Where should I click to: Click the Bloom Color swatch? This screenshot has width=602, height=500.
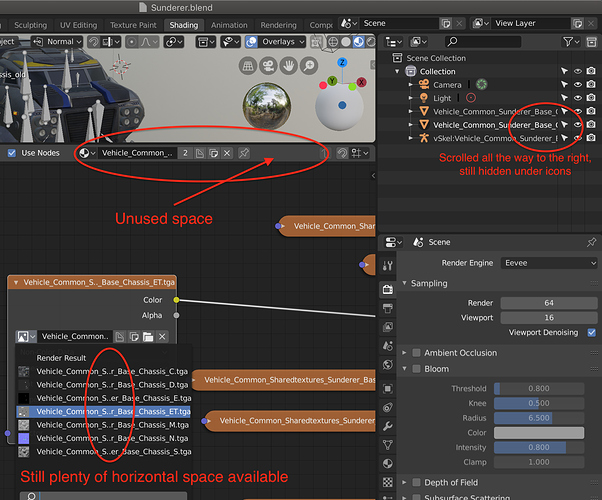[x=539, y=433]
